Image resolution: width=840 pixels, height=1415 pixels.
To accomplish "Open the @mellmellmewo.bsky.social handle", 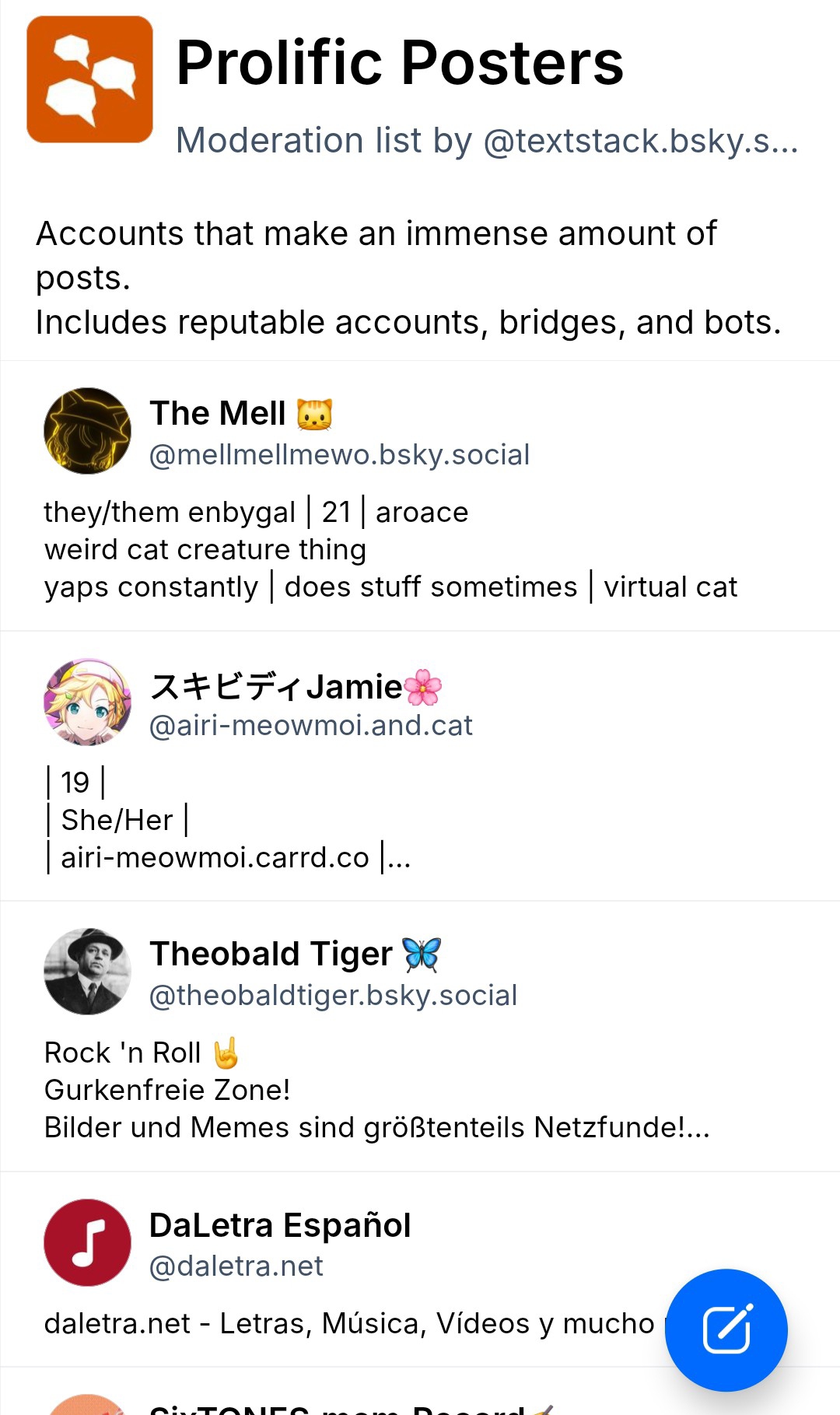I will click(x=339, y=454).
